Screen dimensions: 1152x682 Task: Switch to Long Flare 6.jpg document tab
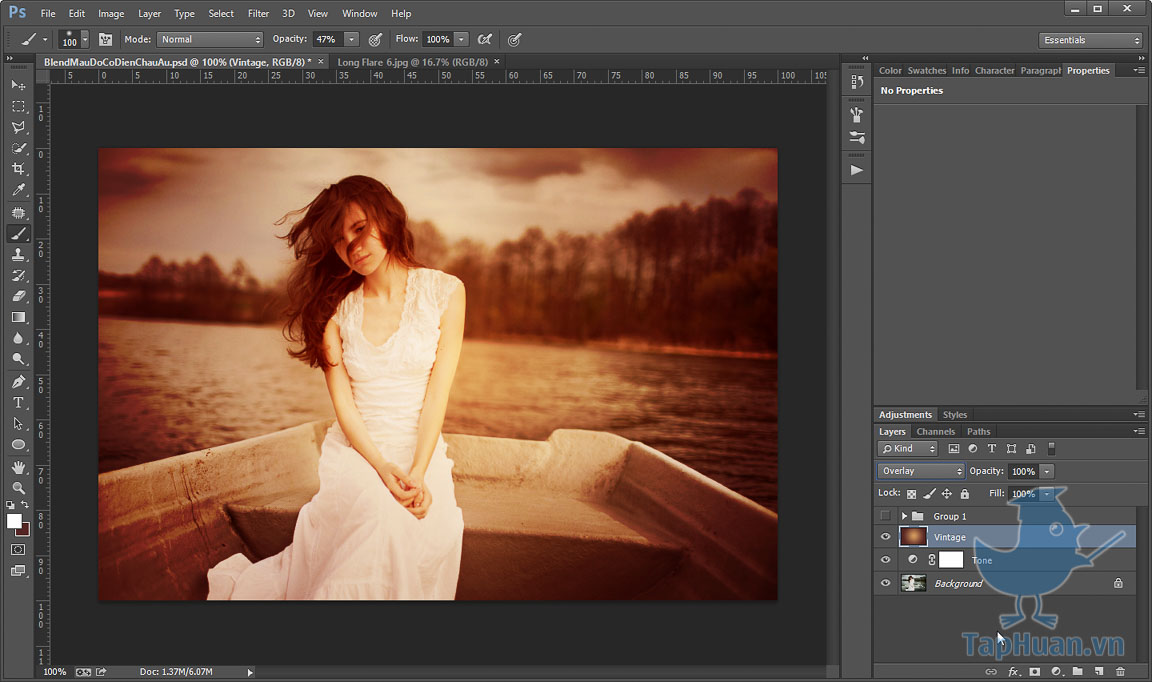pos(413,62)
